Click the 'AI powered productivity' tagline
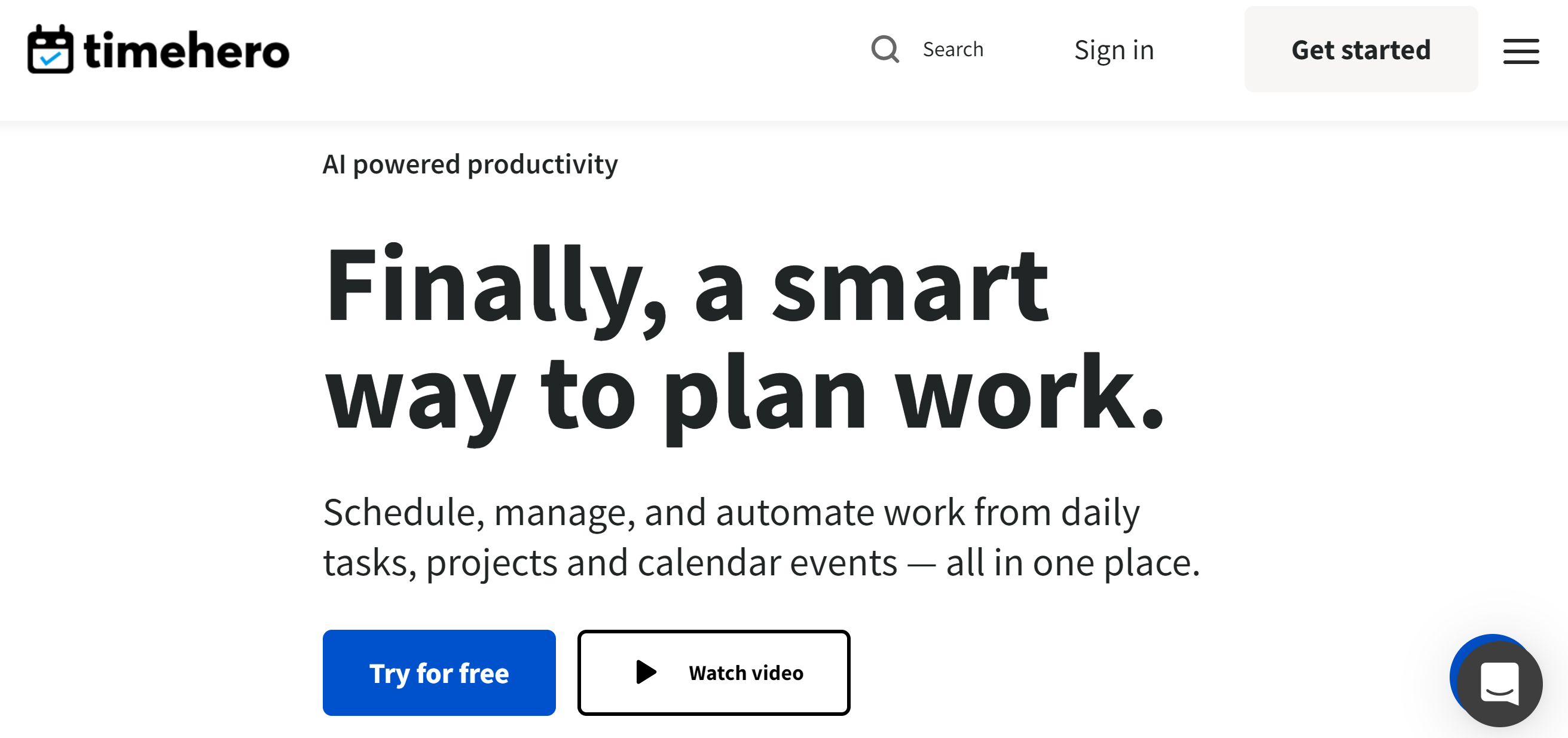 click(x=470, y=164)
